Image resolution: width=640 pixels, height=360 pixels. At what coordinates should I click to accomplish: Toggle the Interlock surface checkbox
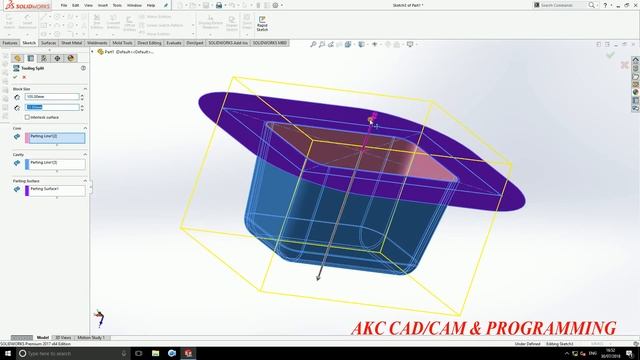click(27, 117)
